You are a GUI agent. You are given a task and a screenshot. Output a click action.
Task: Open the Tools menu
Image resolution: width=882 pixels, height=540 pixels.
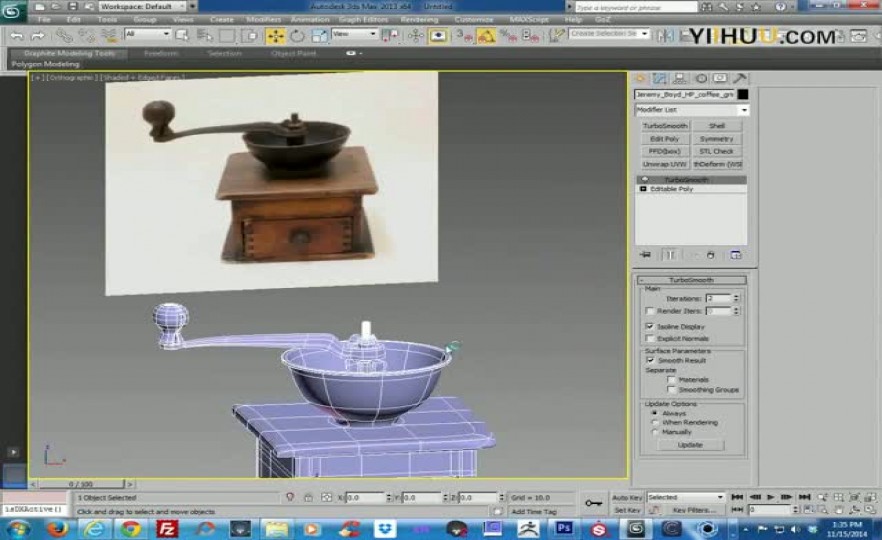107,20
